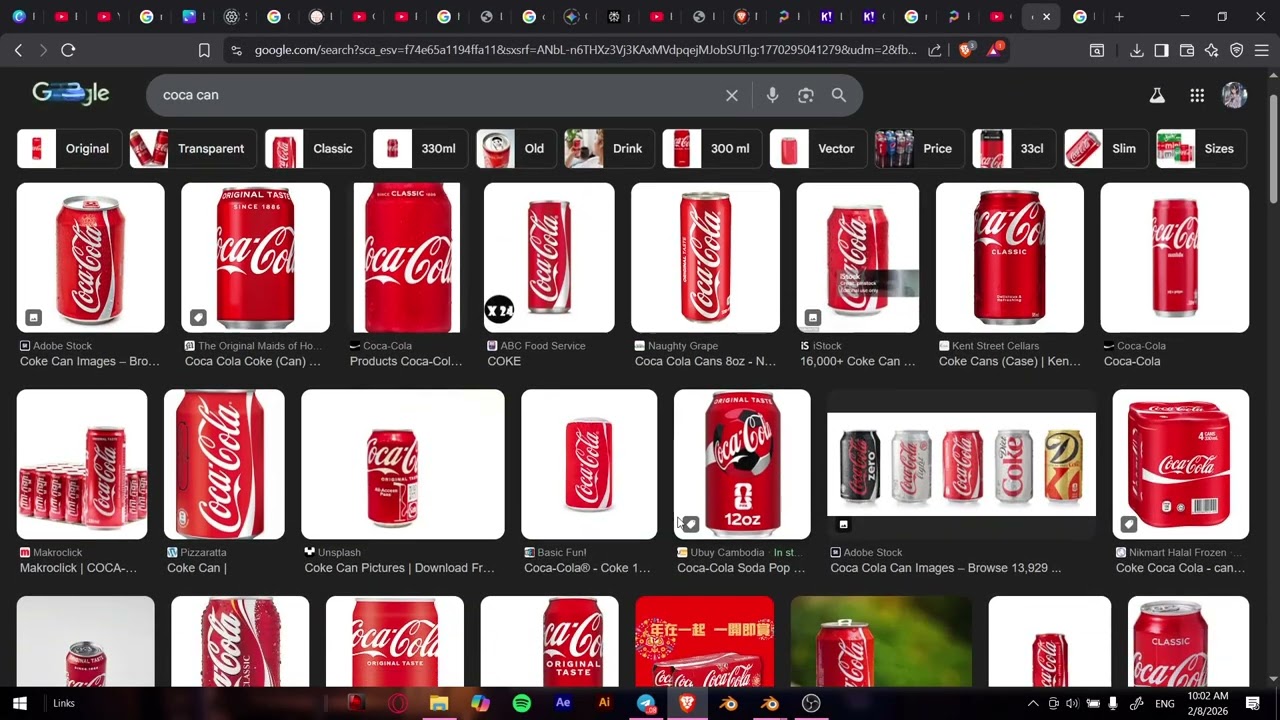Open the Leo AI assistant
This screenshot has height=720, width=1280.
[x=1212, y=50]
